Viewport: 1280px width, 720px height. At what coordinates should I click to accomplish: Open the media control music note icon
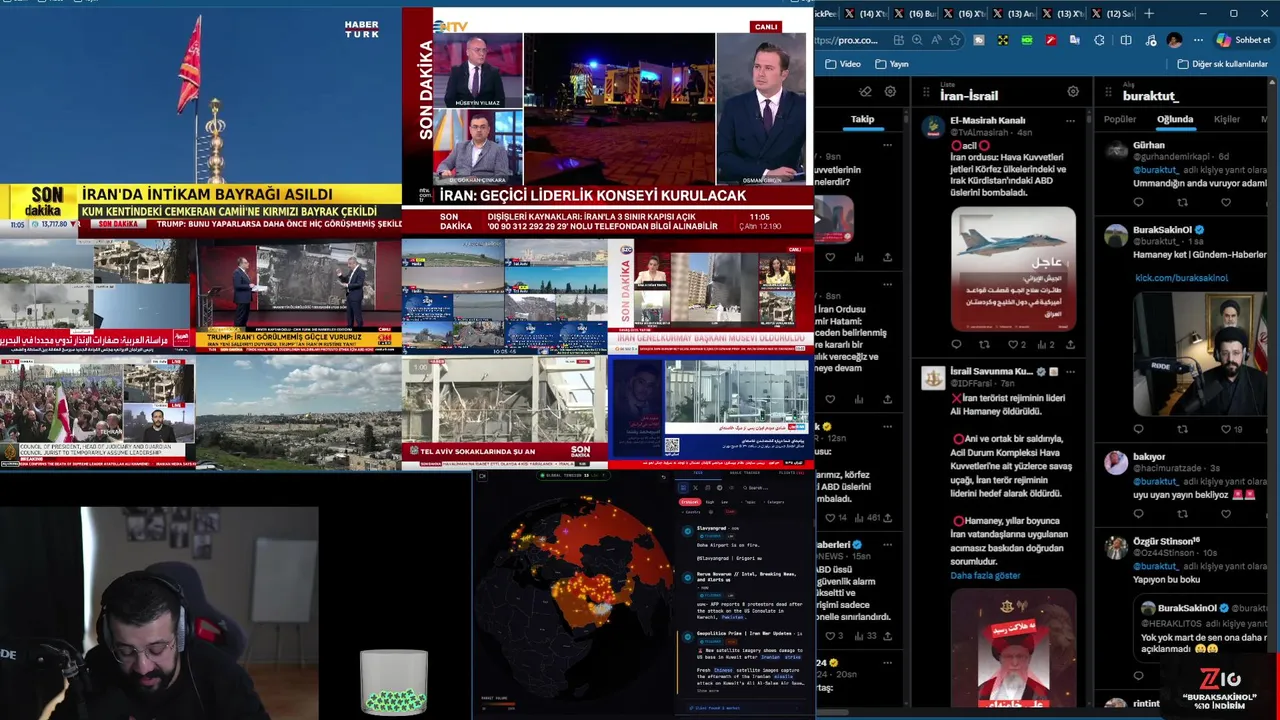(x=1151, y=40)
